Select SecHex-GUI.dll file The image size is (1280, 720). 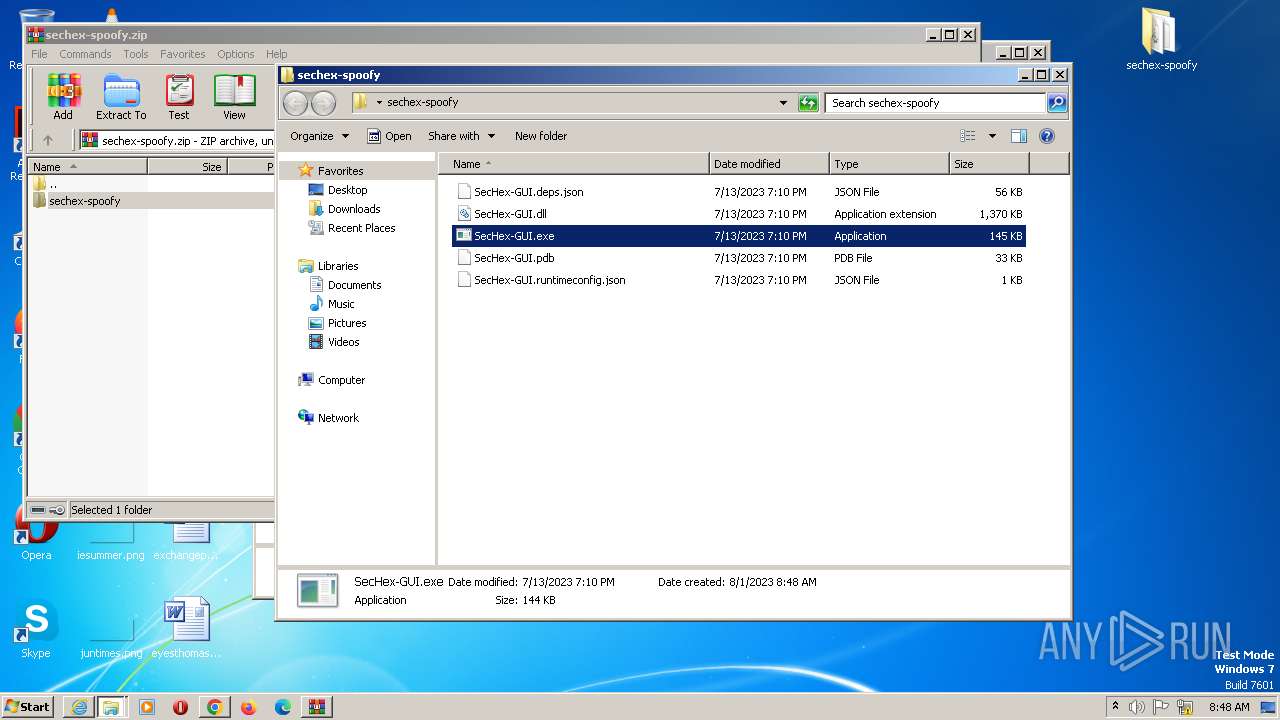[x=739, y=214]
